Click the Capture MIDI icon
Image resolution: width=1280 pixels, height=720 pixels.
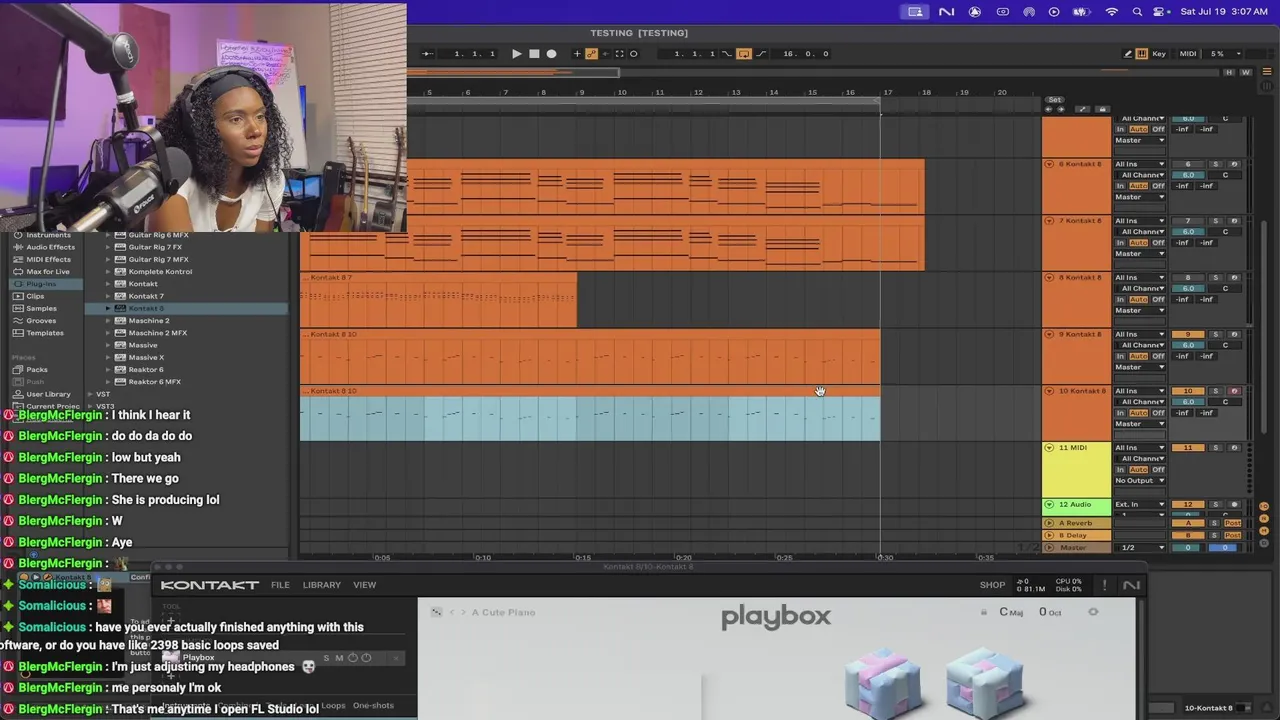point(619,54)
